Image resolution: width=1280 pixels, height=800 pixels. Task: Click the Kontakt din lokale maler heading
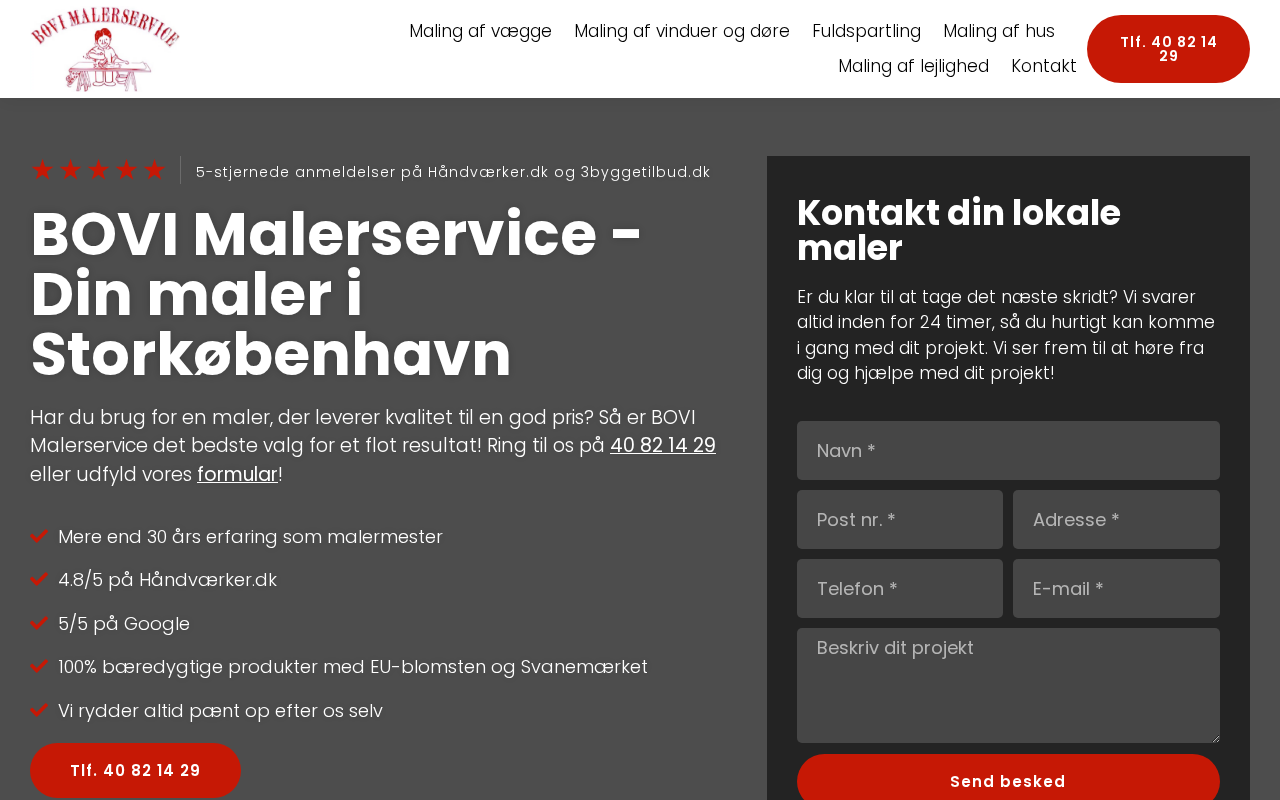(x=959, y=230)
